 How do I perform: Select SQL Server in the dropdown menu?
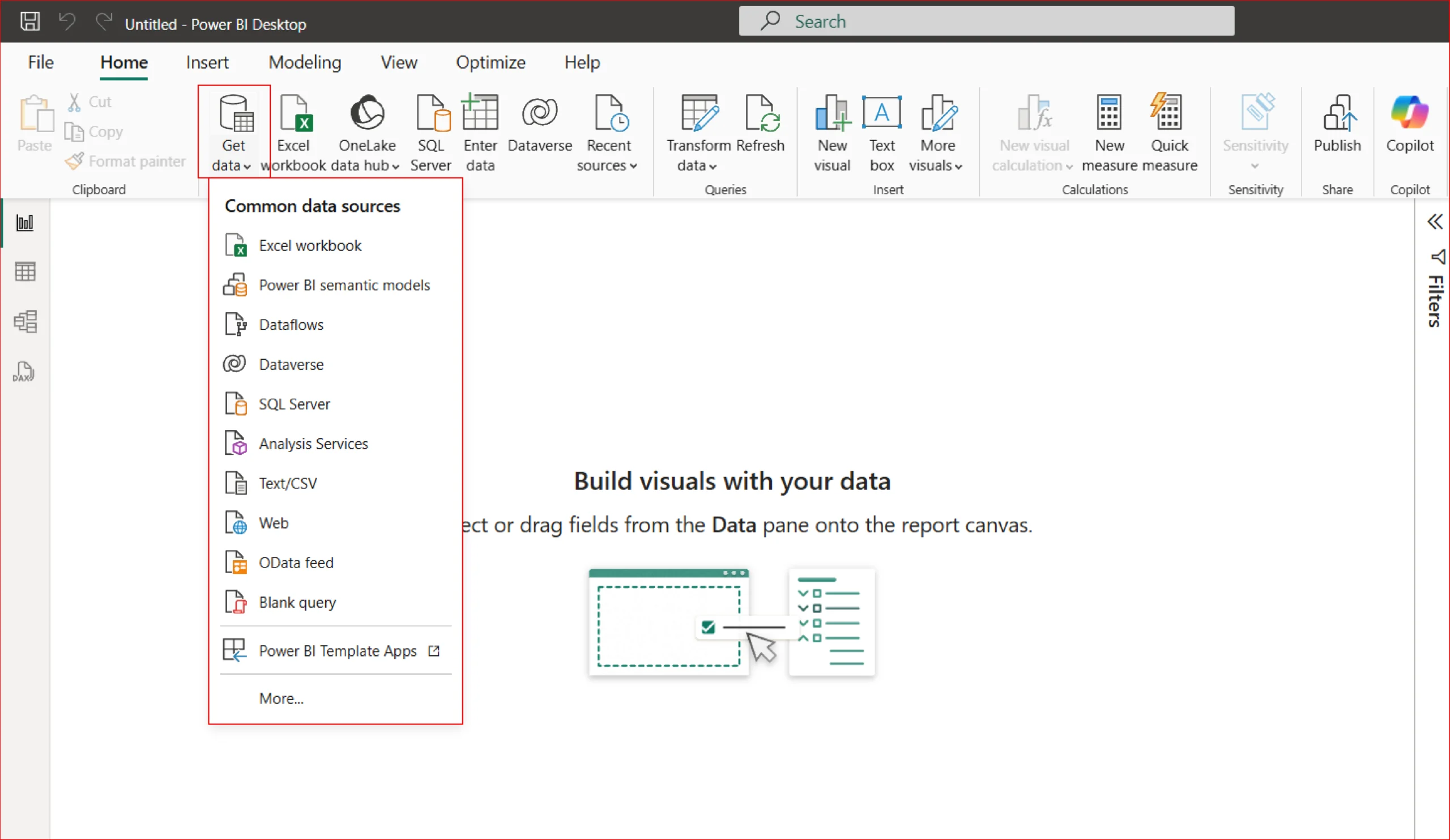pos(335,404)
